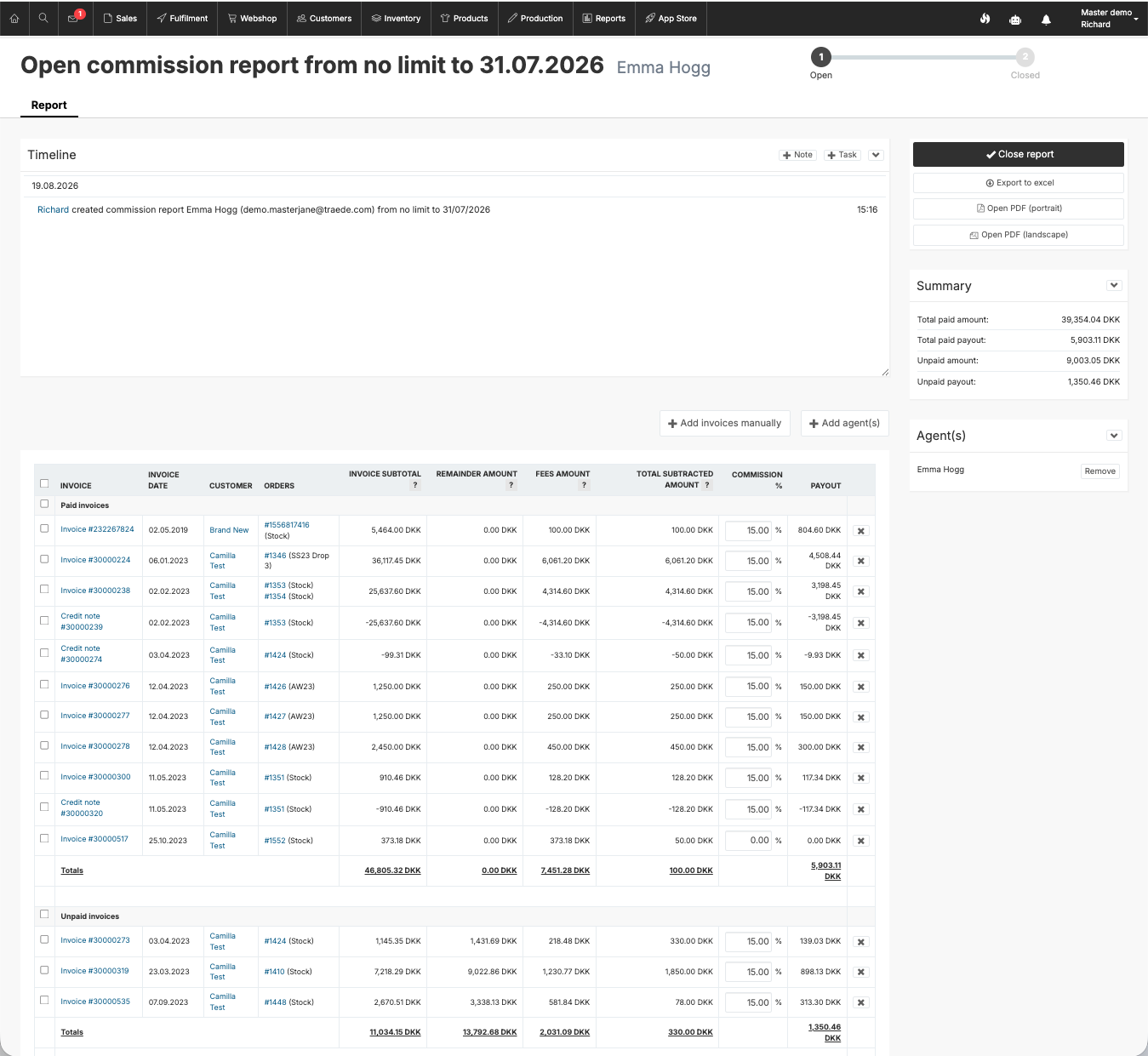Viewport: 1148px width, 1056px height.
Task: Click Add invoices manually
Action: click(725, 423)
